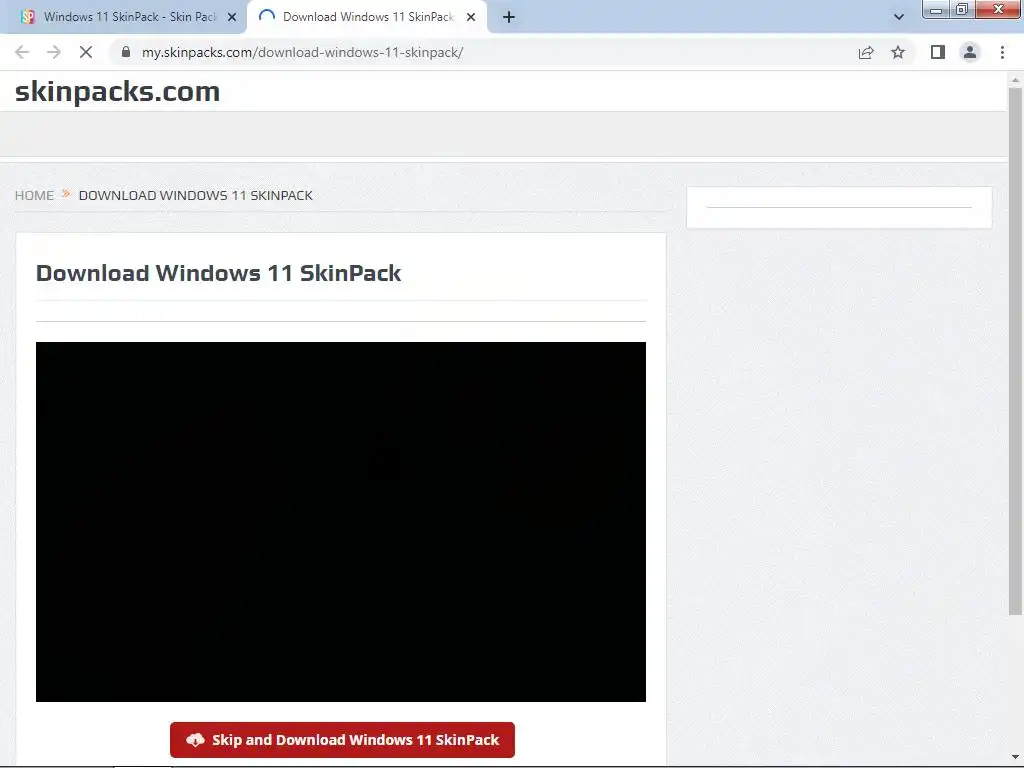Follow the HOME breadcrumb link

[35, 195]
